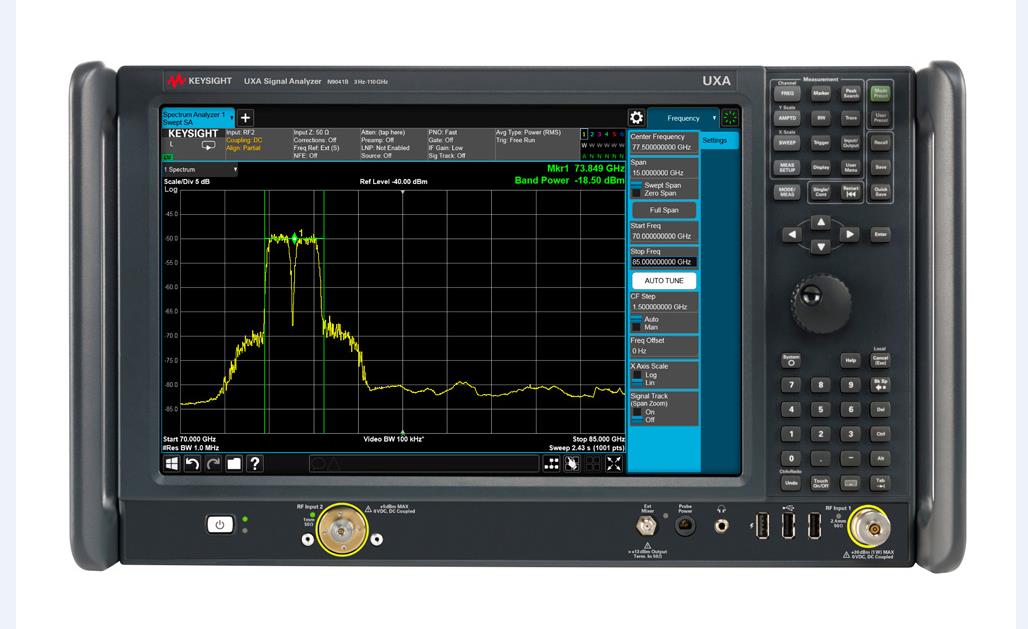Turn Signal Track On
Viewport: 1028px width, 629px height.
[643, 412]
